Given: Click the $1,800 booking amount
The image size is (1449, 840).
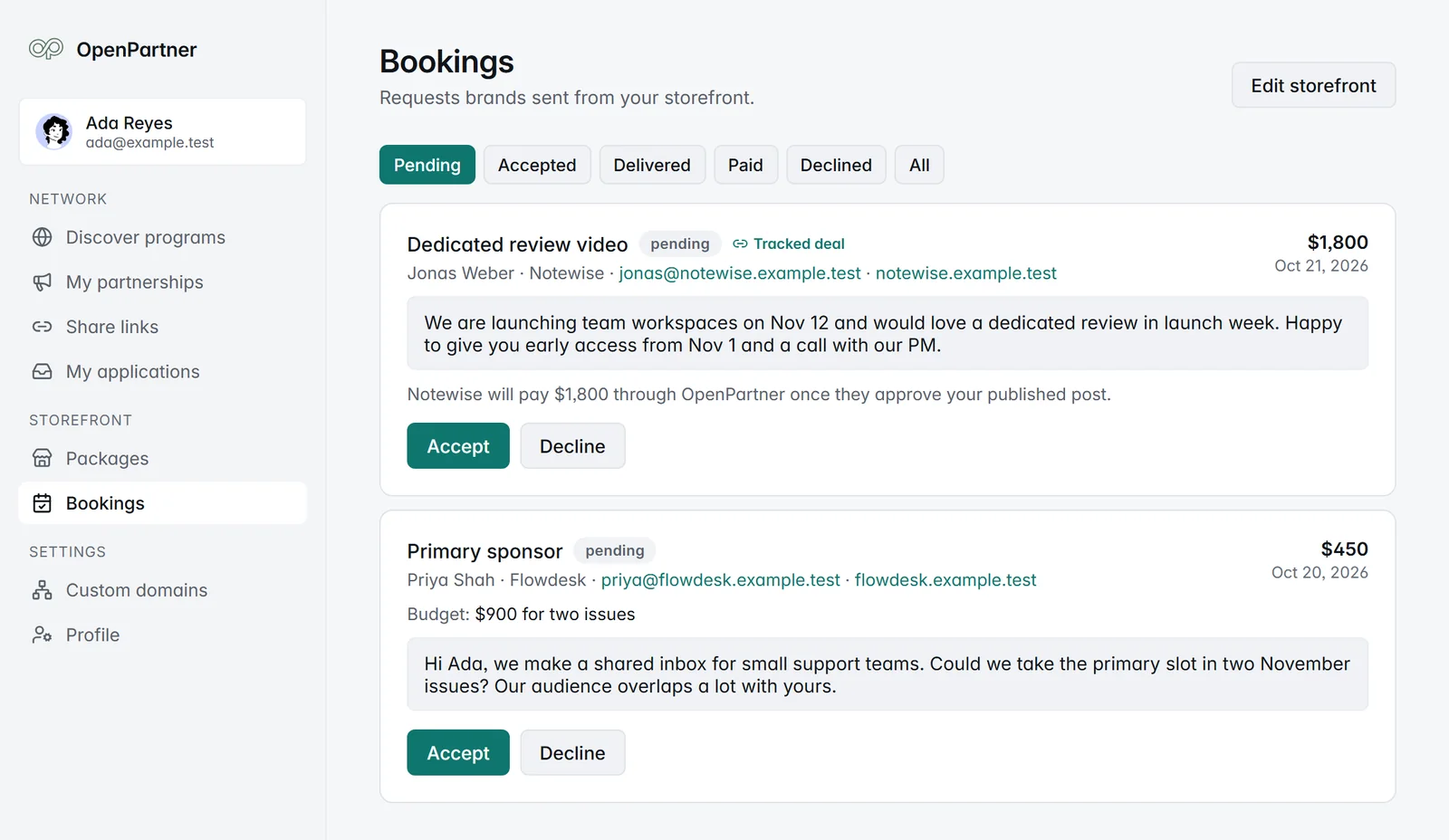Looking at the screenshot, I should click(x=1338, y=243).
